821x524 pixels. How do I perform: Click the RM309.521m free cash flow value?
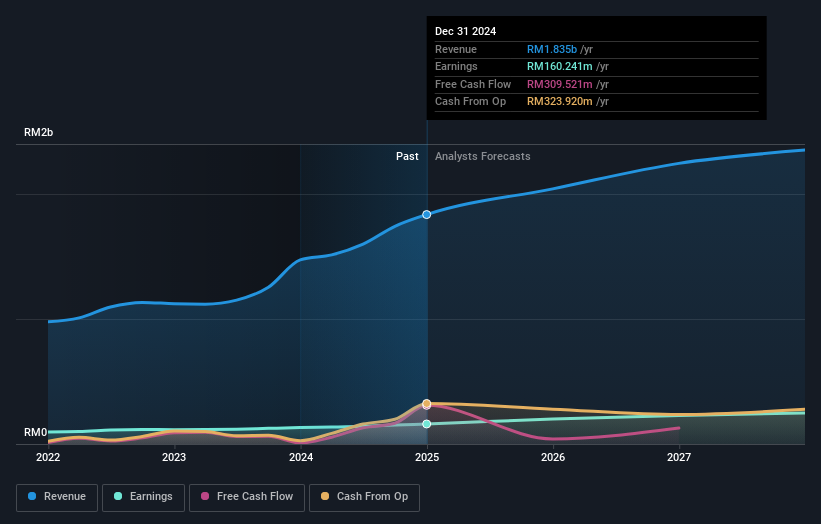point(560,84)
